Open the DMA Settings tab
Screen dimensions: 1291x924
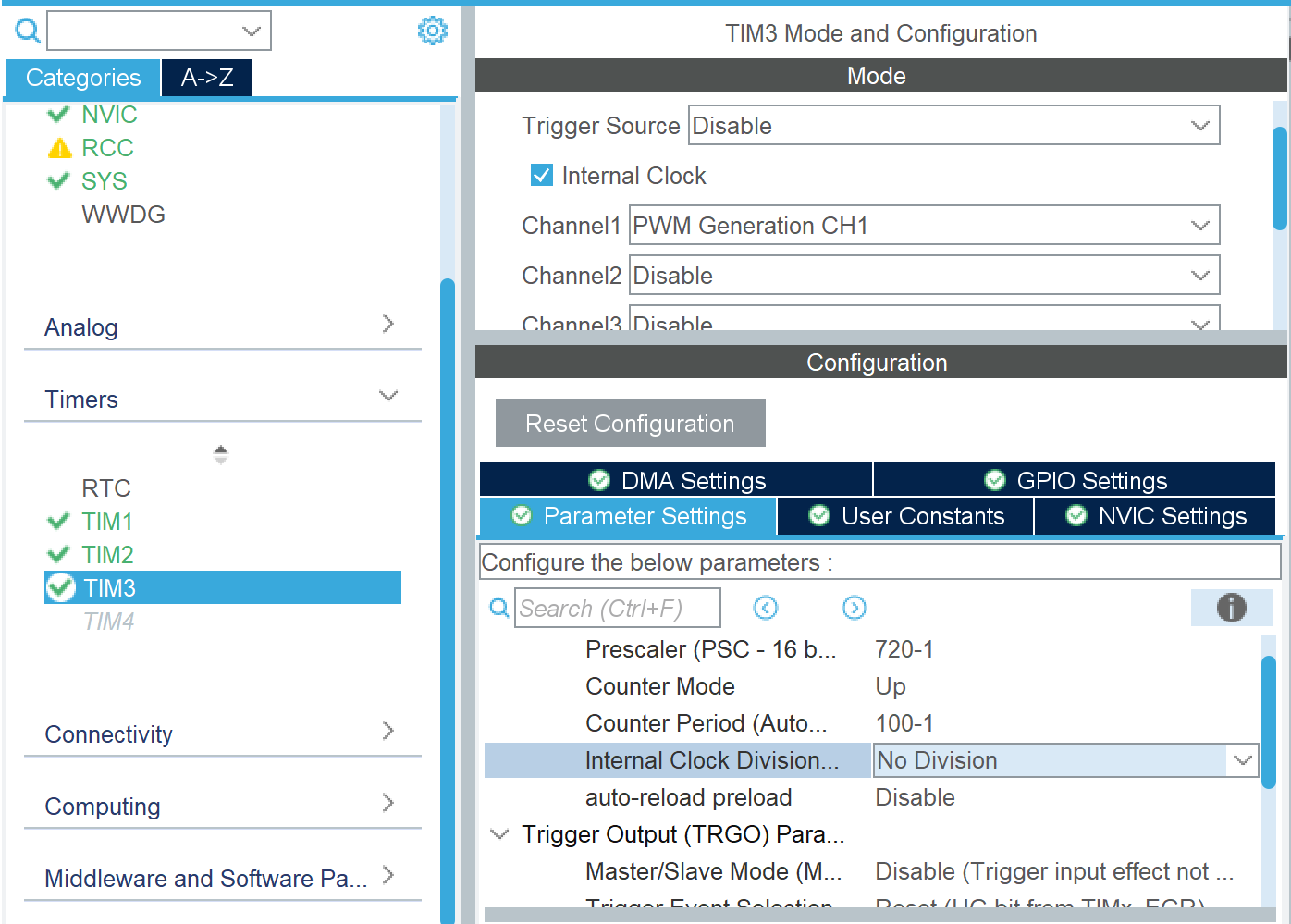click(x=676, y=480)
